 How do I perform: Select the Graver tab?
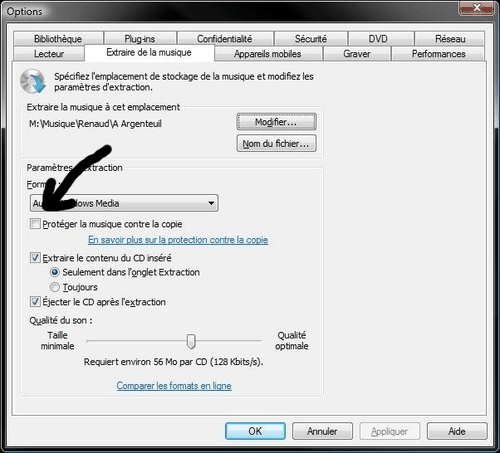(357, 54)
